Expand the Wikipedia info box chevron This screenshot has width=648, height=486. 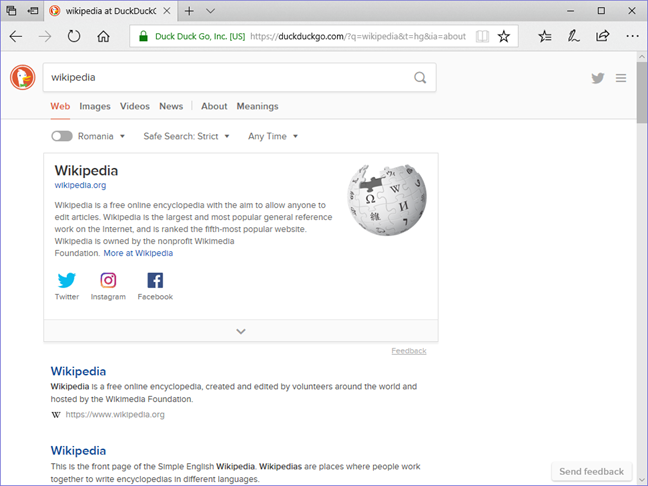click(241, 331)
